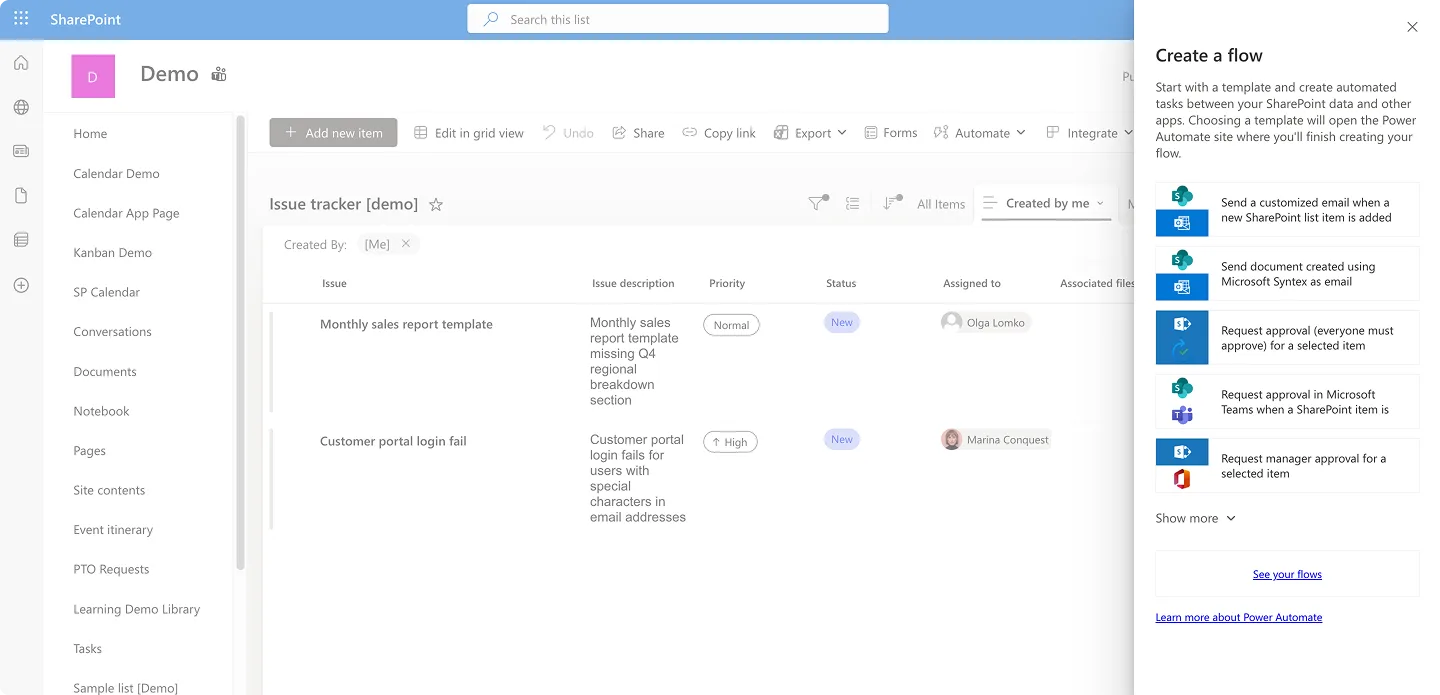Expand the Export dropdown in toolbar

point(810,133)
